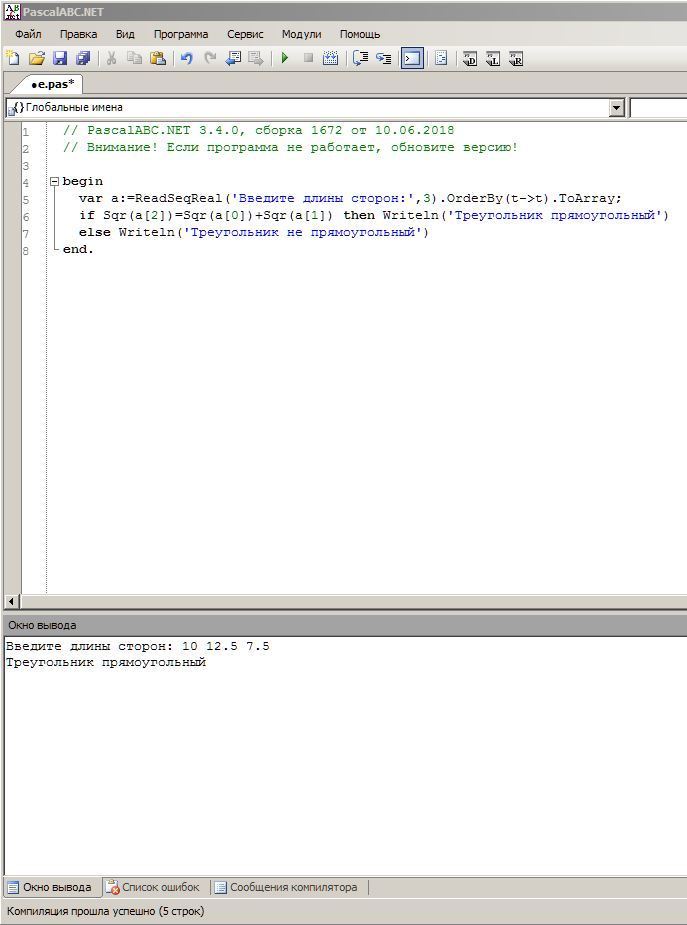687x925 pixels.
Task: Step over debugging icon
Action: coord(360,58)
